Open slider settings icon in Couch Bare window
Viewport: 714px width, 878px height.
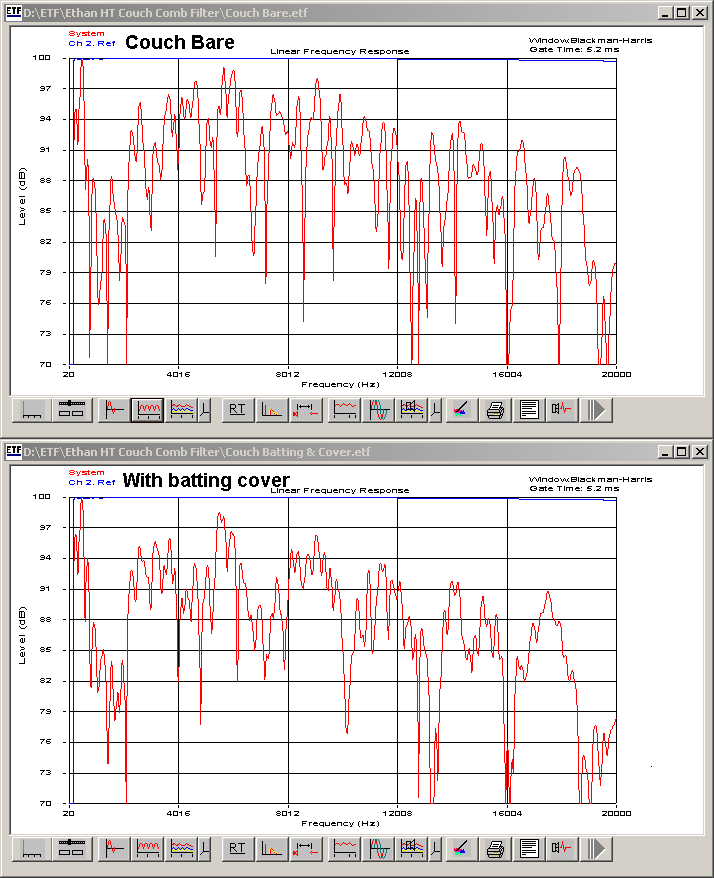pyautogui.click(x=71, y=410)
